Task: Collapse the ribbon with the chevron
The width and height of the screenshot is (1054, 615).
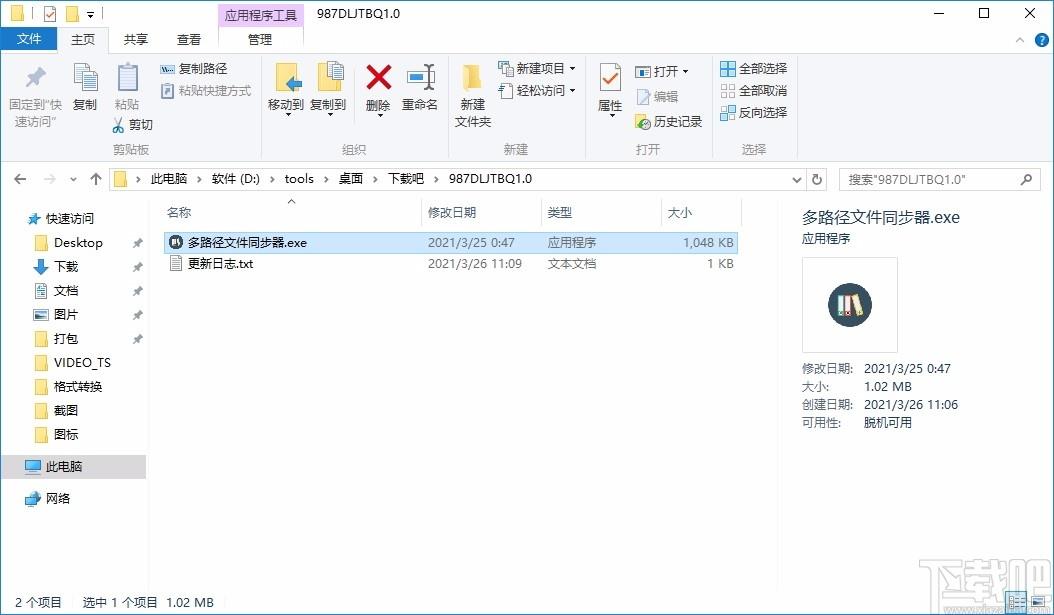Action: pyautogui.click(x=1020, y=40)
